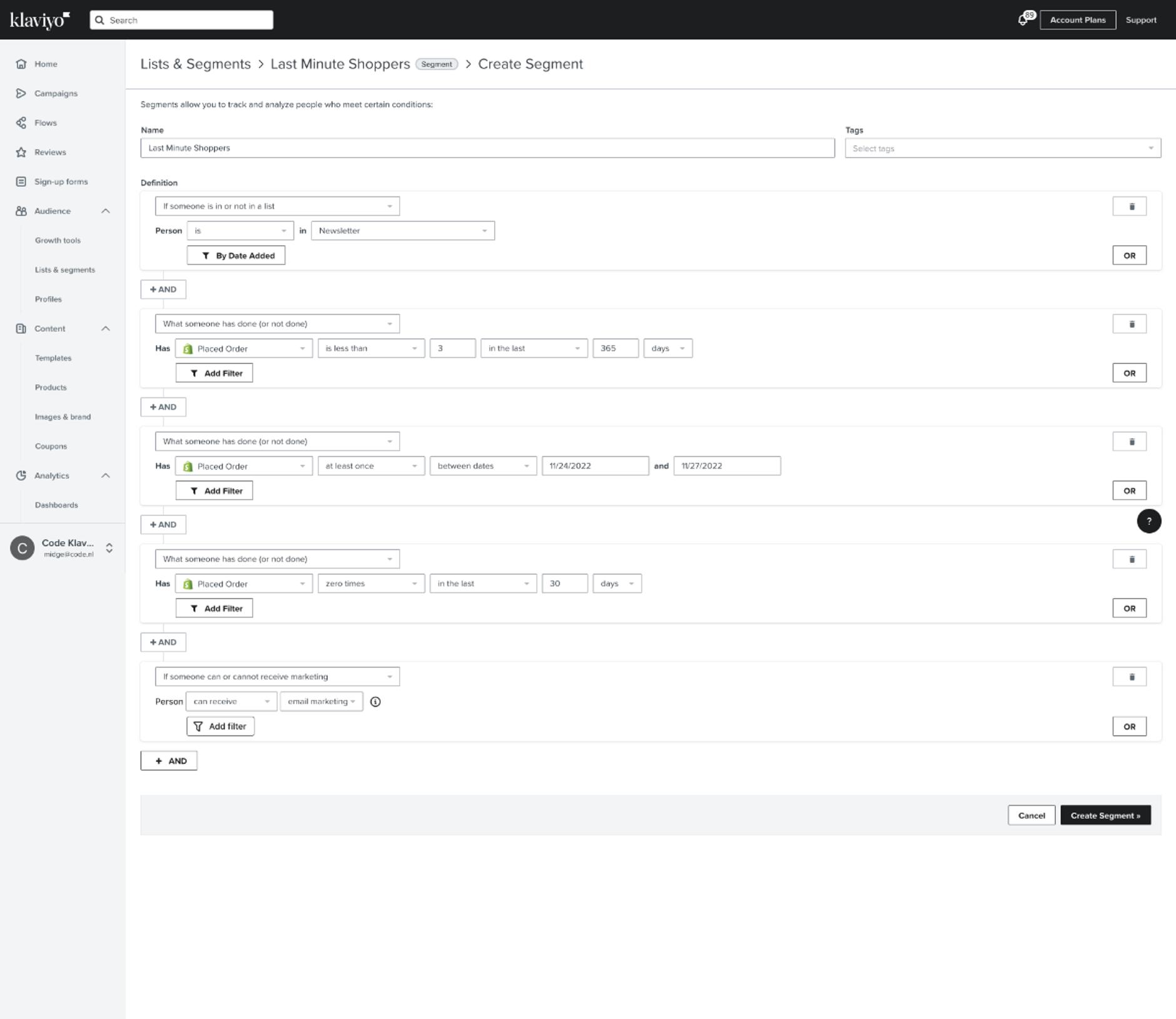Open the 'is less than' operator dropdown

pyautogui.click(x=371, y=348)
